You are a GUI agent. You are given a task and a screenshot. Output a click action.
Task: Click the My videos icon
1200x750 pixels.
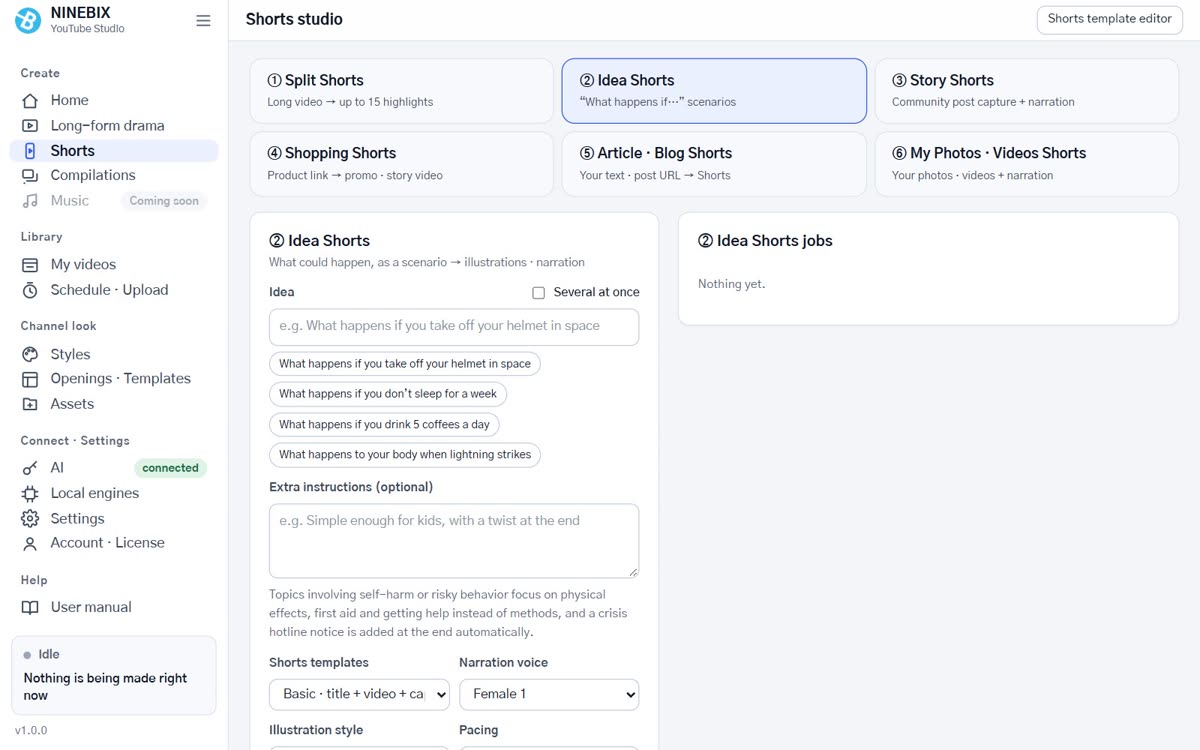coord(30,265)
